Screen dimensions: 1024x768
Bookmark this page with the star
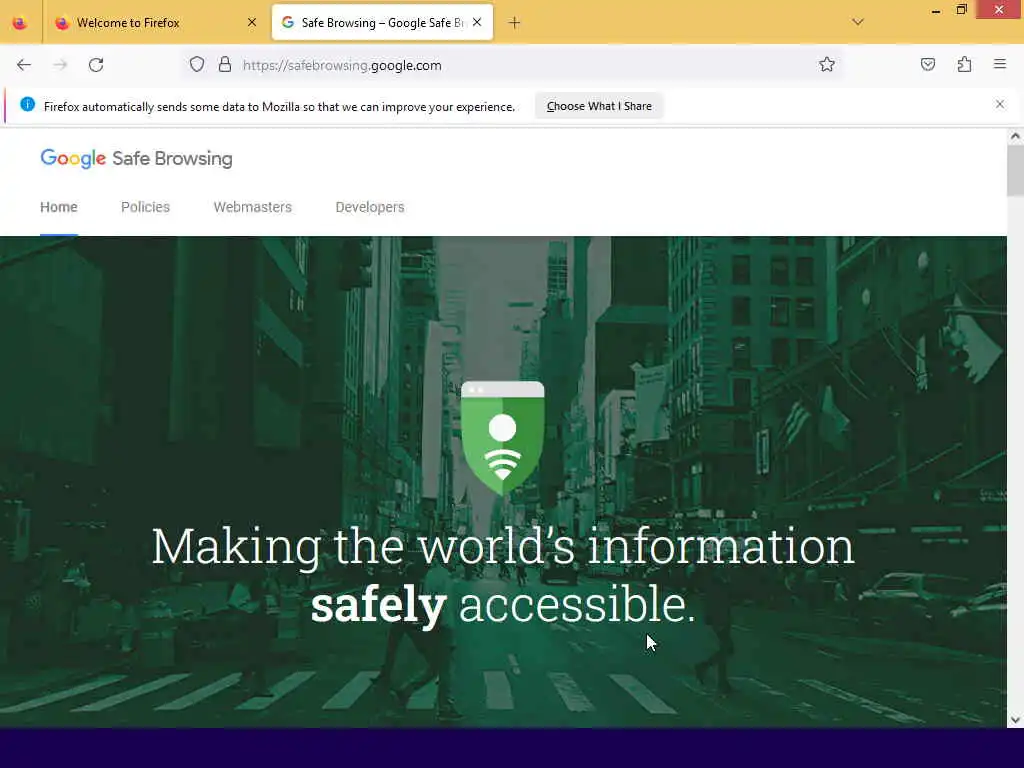pyautogui.click(x=827, y=64)
